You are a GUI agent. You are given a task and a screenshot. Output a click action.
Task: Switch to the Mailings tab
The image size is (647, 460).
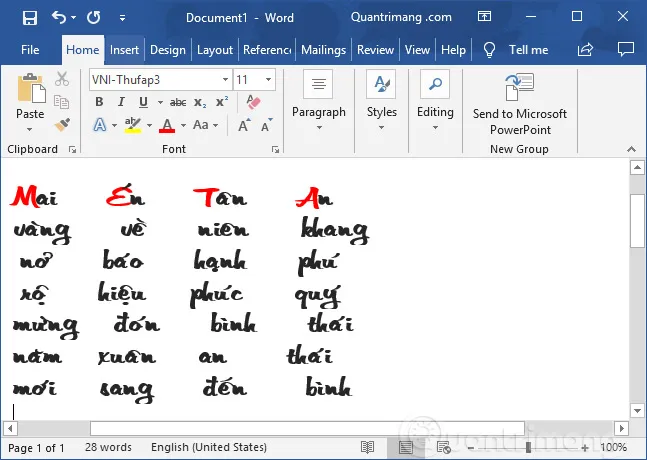(324, 50)
